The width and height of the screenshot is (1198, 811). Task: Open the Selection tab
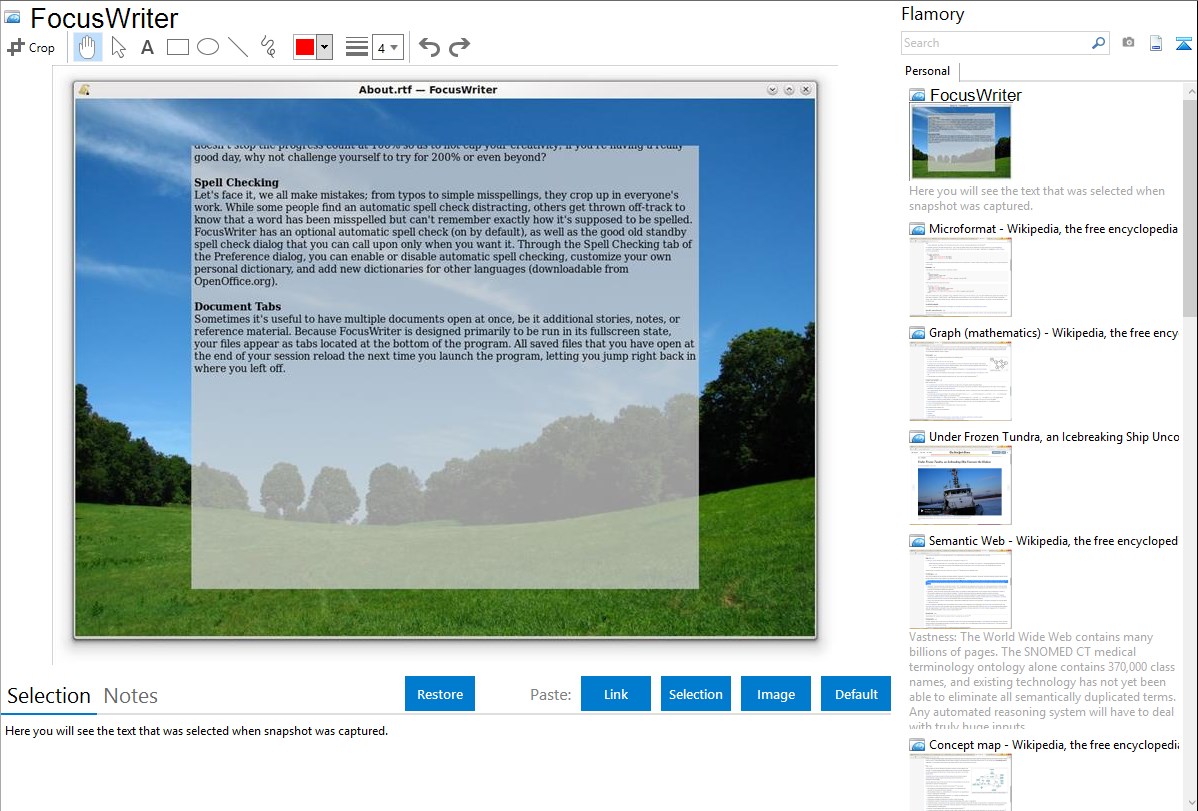pyautogui.click(x=49, y=696)
